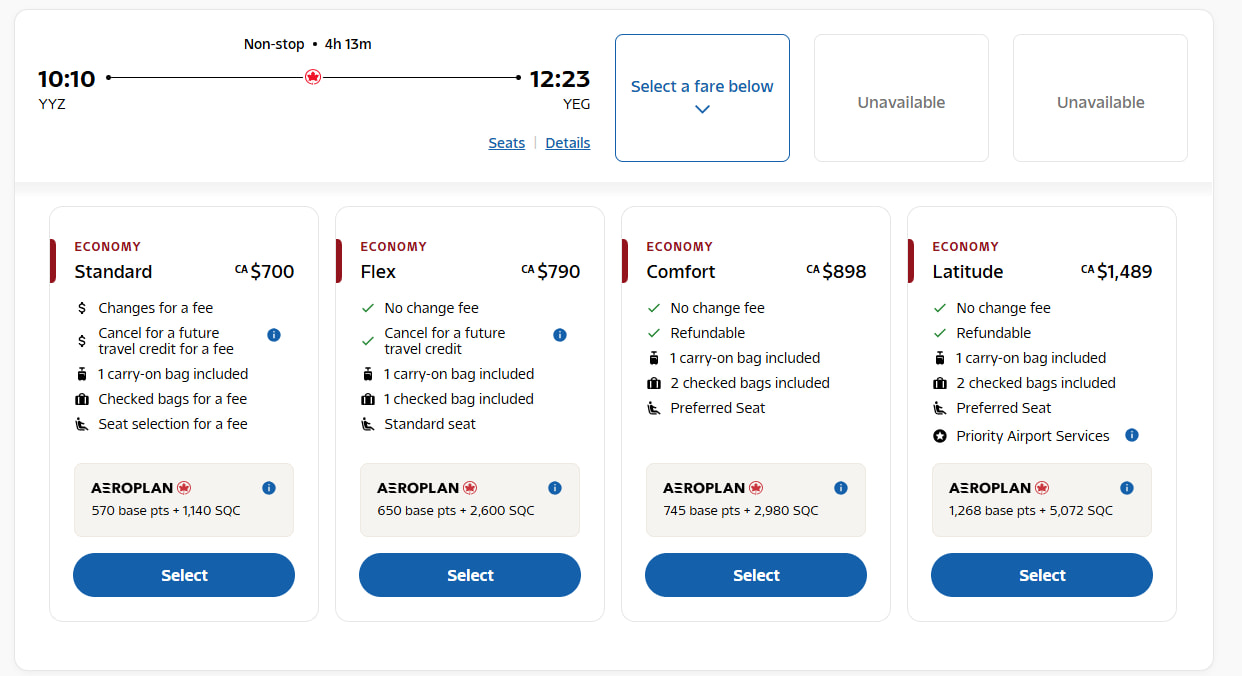Screen dimensions: 1242x676
Task: Click dollar icon beside Changes for a fee
Action: click(82, 308)
